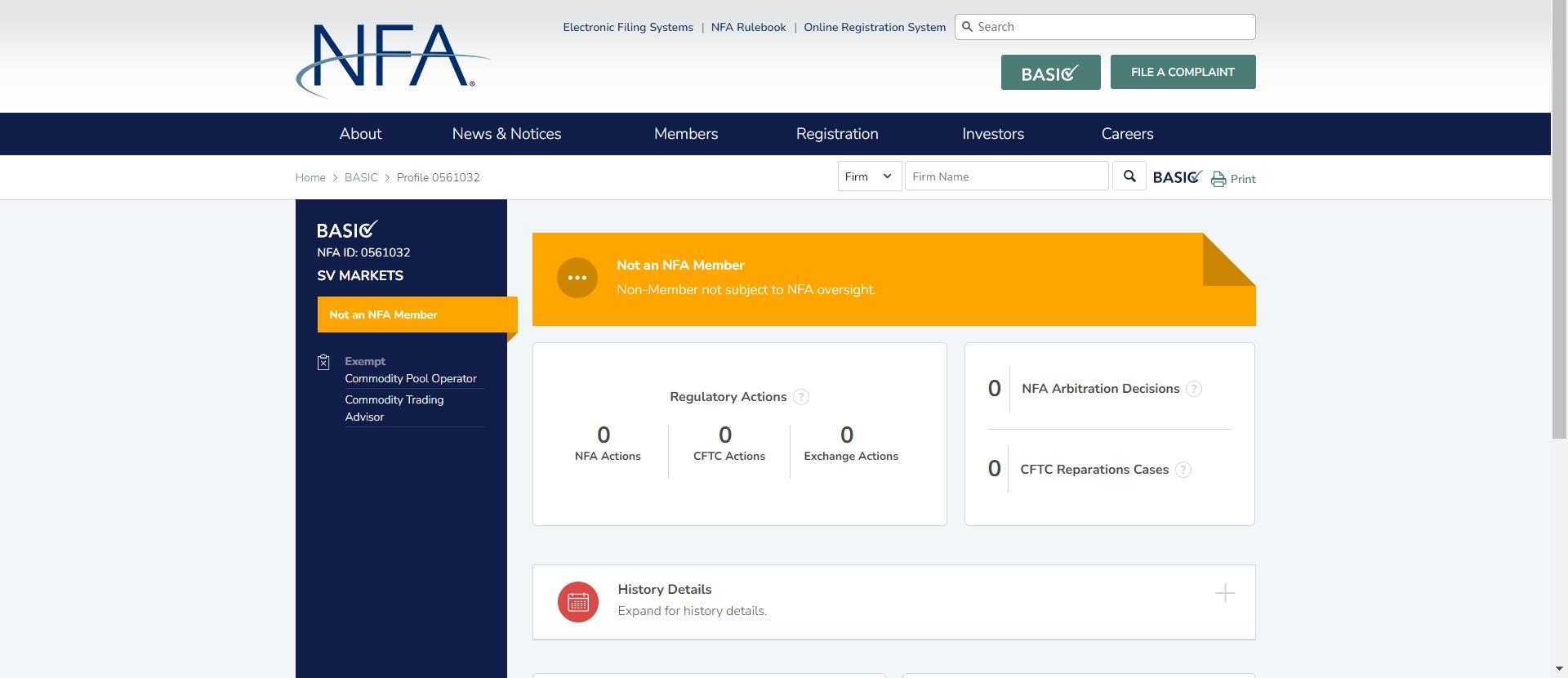Click Commodity Pool Operator in sidebar
Viewport: 1568px width, 678px height.
(x=411, y=379)
